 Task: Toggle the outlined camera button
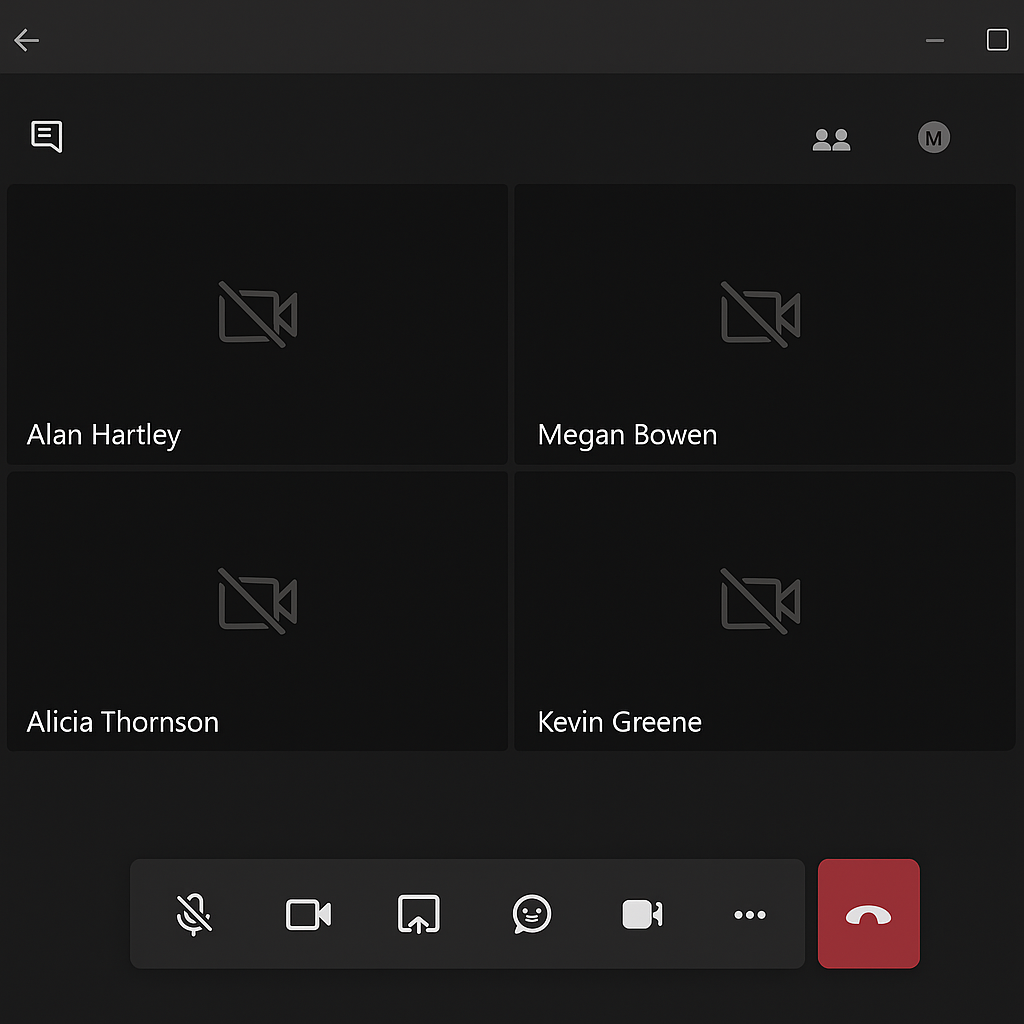pyautogui.click(x=308, y=914)
